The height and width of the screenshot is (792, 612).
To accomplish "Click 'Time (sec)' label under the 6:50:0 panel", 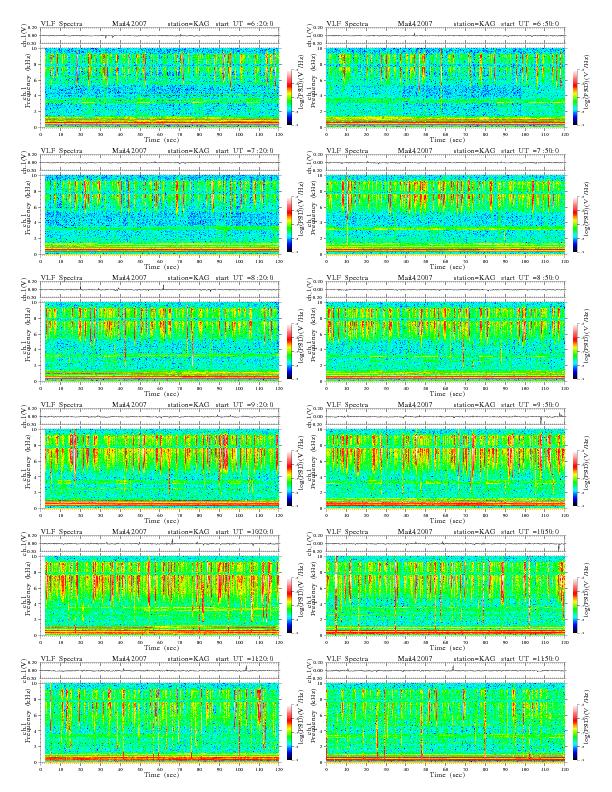I will point(447,139).
